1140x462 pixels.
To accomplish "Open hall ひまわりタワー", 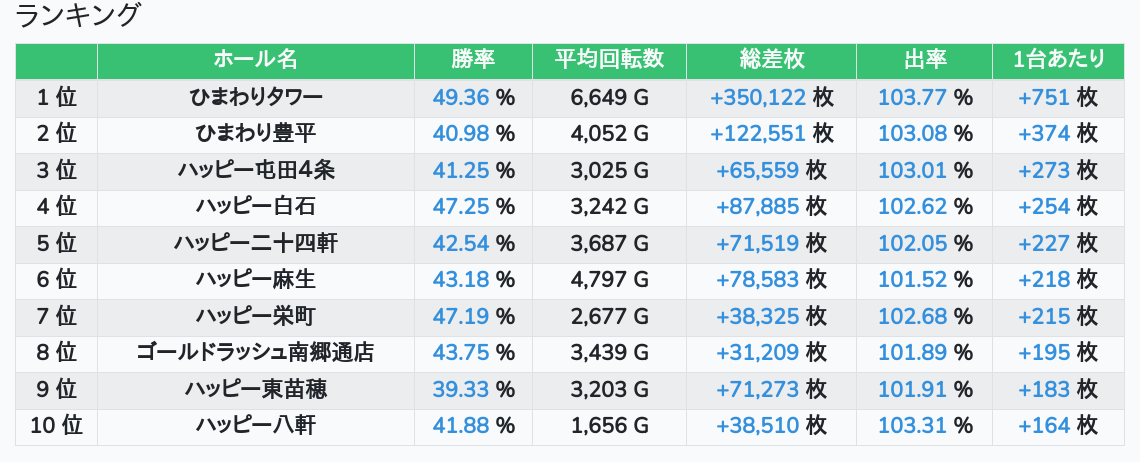I will [x=255, y=97].
